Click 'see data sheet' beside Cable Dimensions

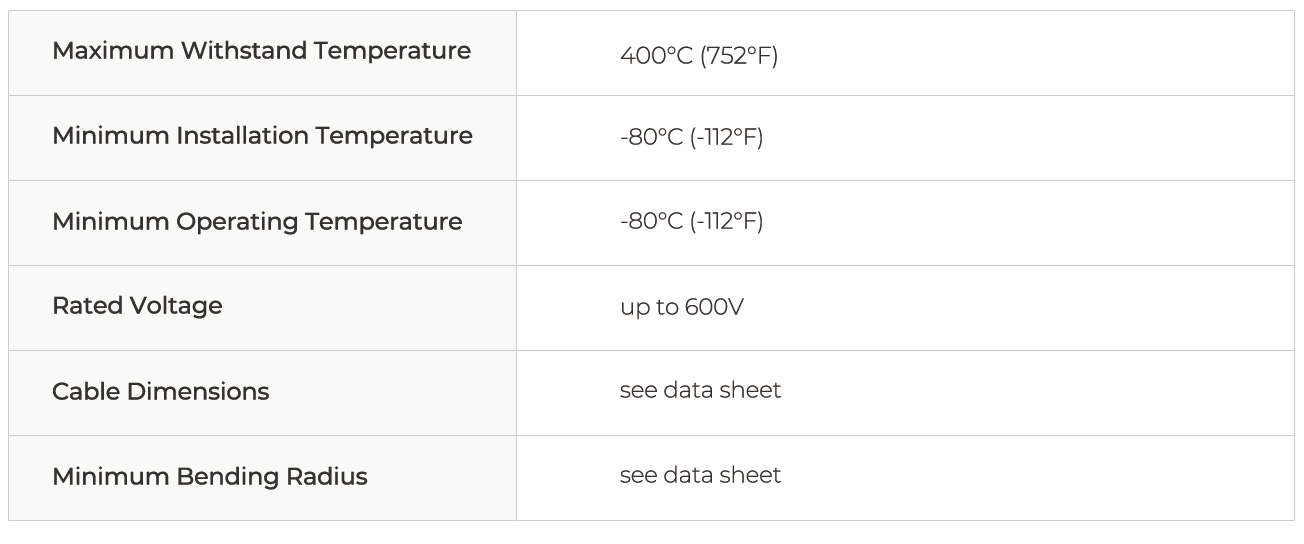pos(700,390)
